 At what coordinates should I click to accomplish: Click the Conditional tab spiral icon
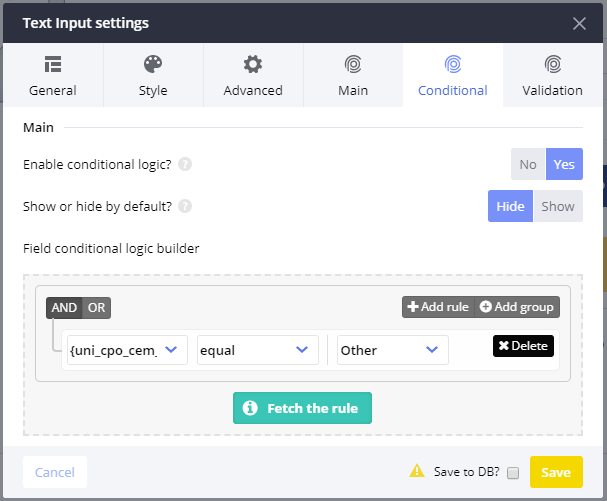(453, 64)
